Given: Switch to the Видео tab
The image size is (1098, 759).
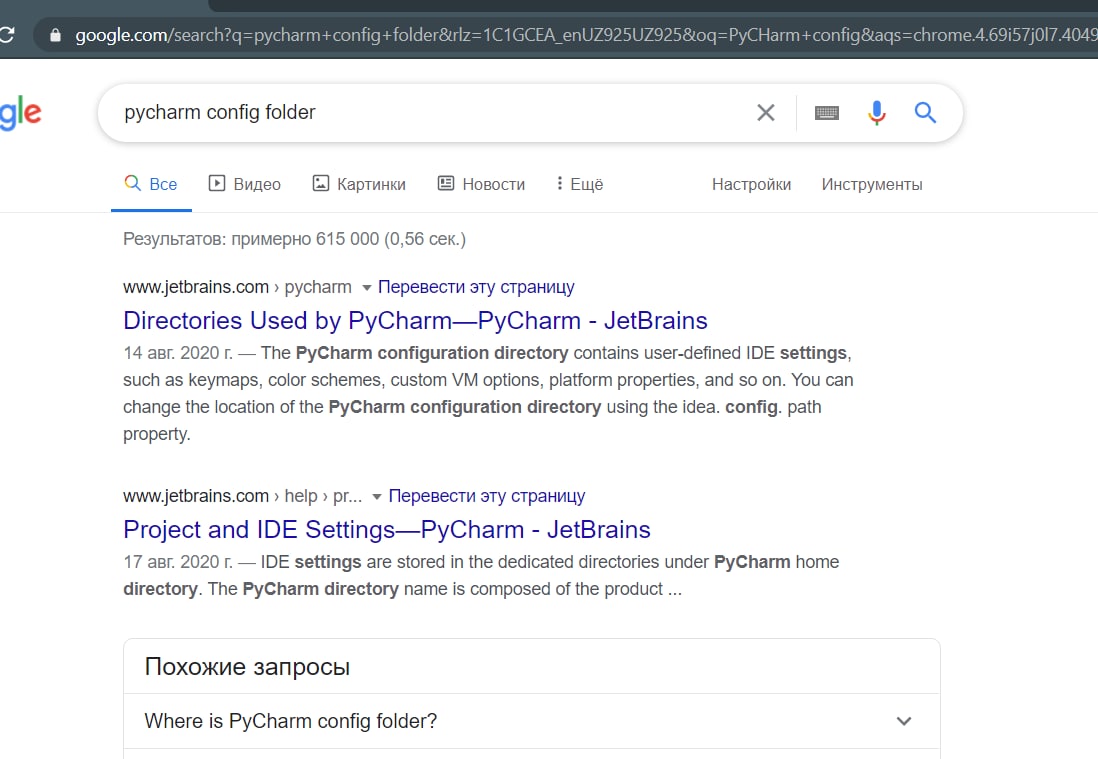Looking at the screenshot, I should [245, 184].
